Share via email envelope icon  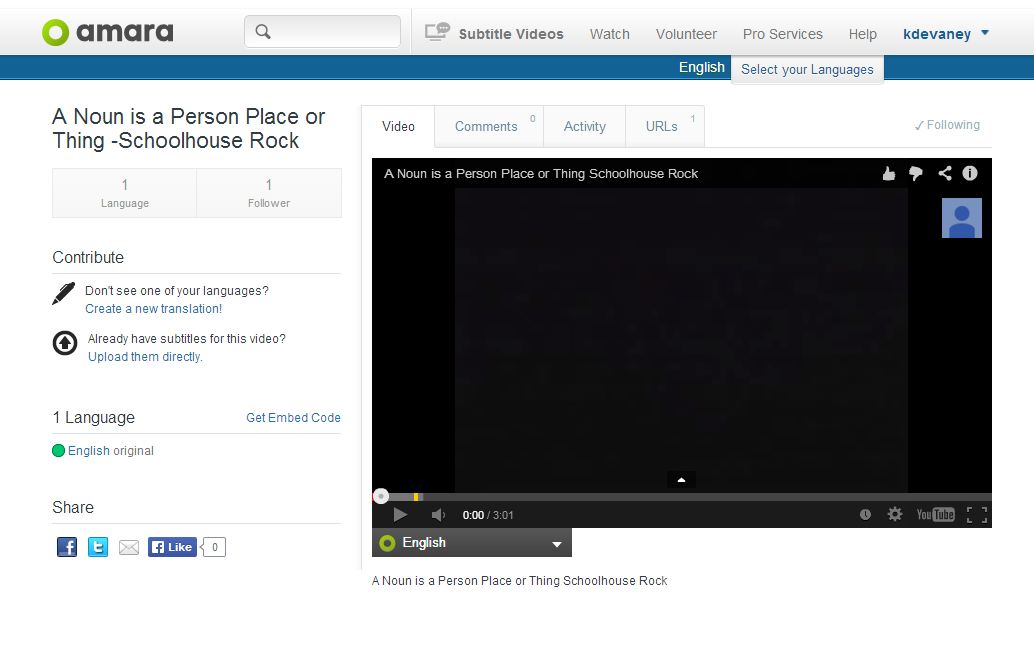(129, 547)
